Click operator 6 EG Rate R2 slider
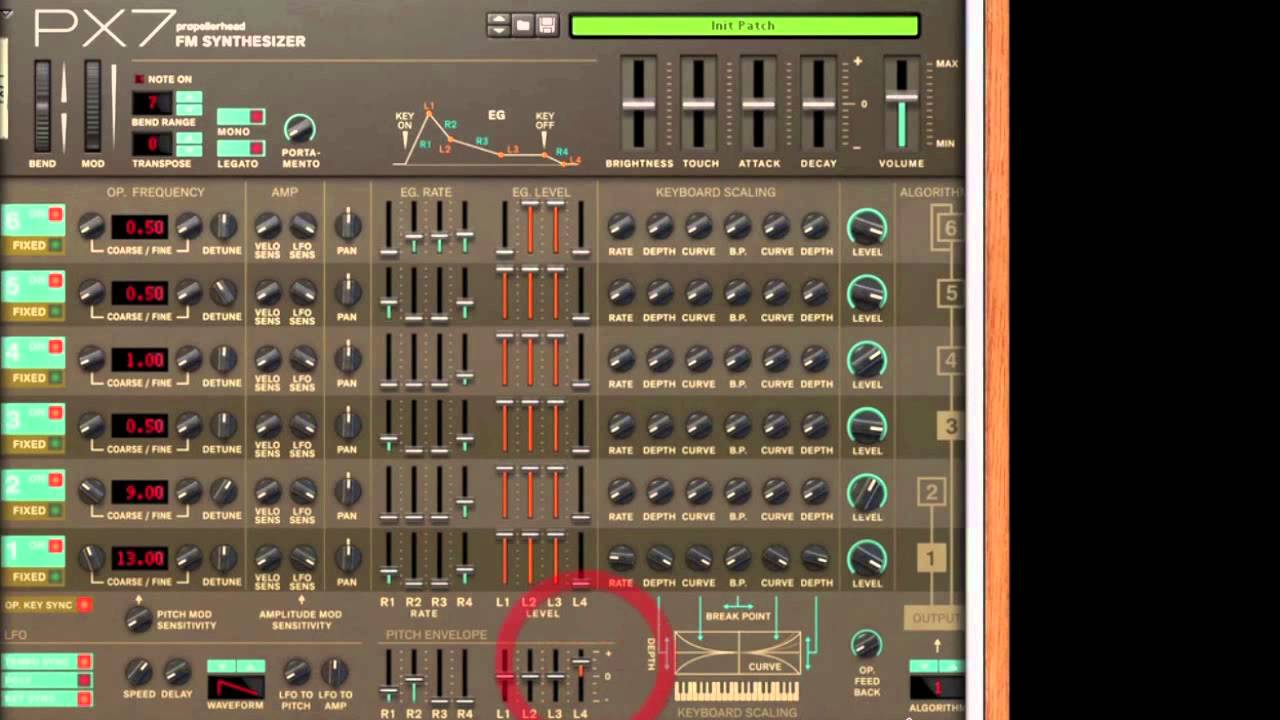The width and height of the screenshot is (1280, 720). pos(413,228)
